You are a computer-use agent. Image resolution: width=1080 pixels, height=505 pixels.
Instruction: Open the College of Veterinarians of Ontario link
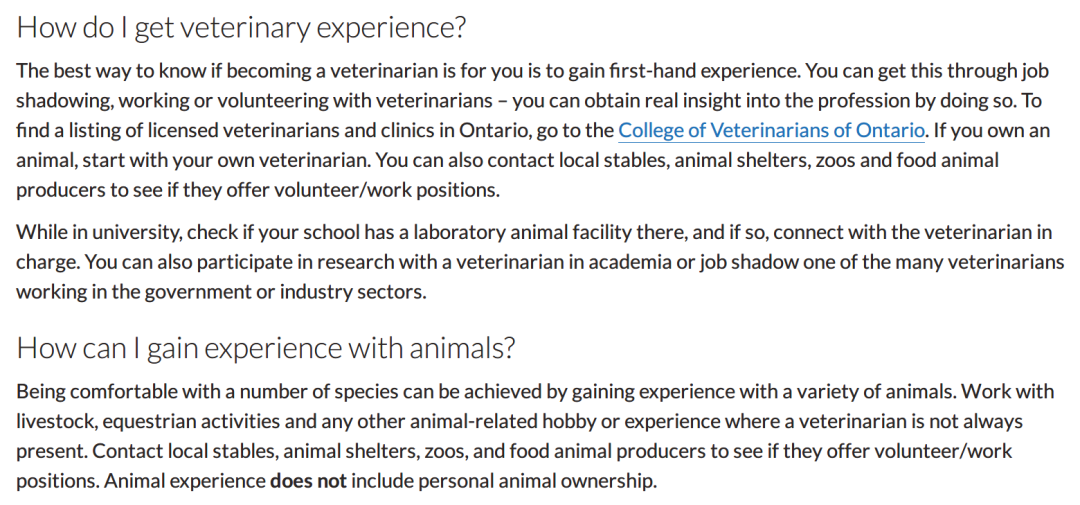pyautogui.click(x=771, y=130)
